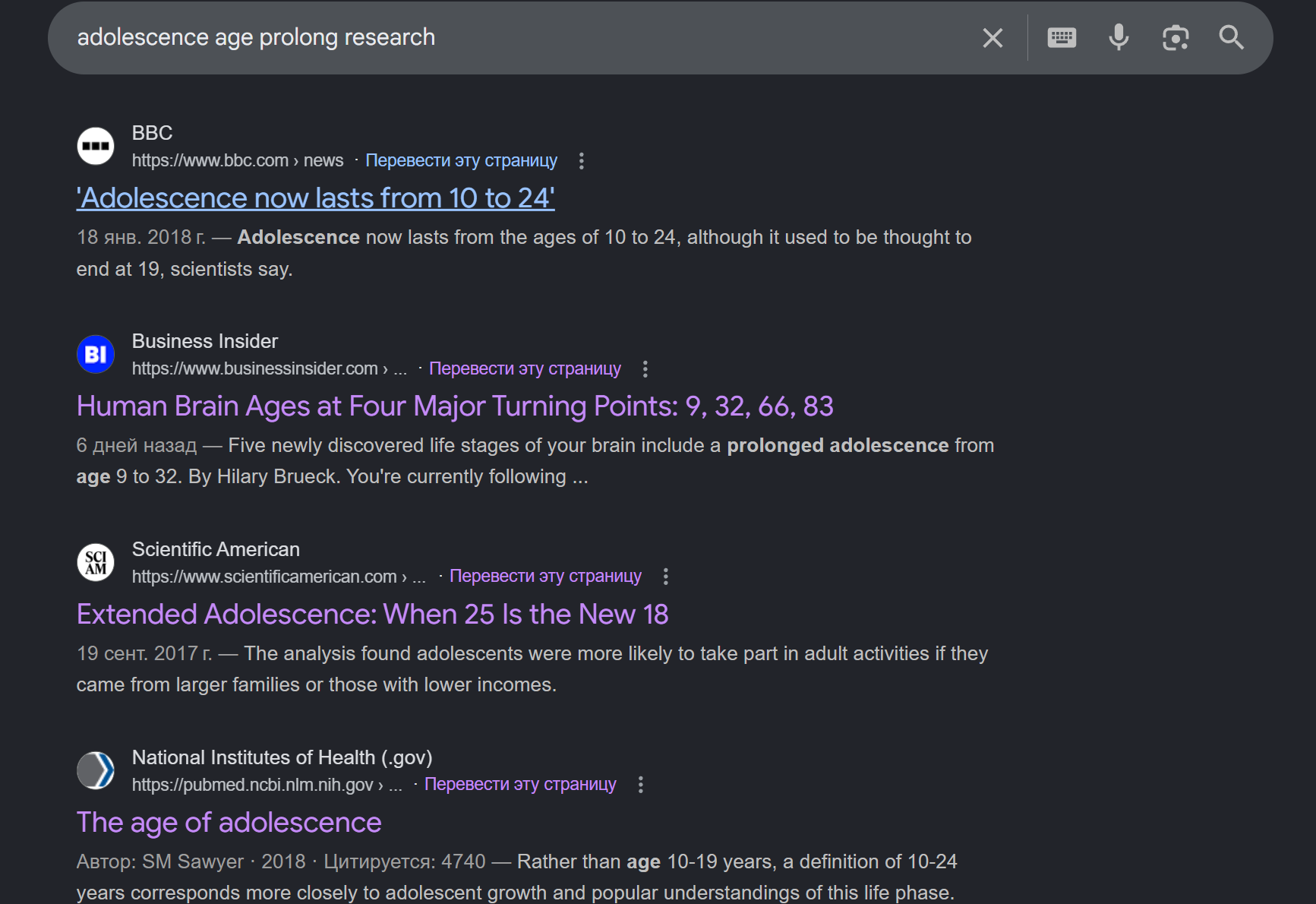Image resolution: width=1316 pixels, height=904 pixels.
Task: Open 'The age of adolescence' pubmed result
Action: pyautogui.click(x=229, y=823)
